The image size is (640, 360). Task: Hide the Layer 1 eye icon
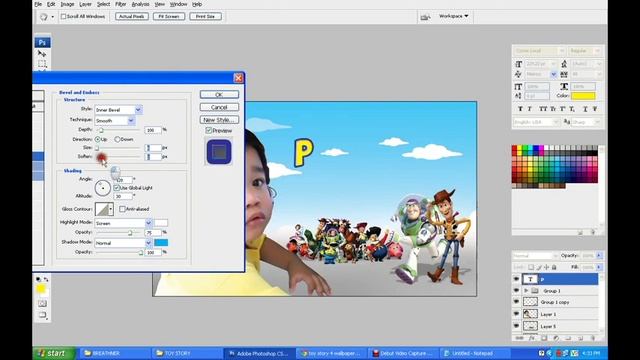516,314
